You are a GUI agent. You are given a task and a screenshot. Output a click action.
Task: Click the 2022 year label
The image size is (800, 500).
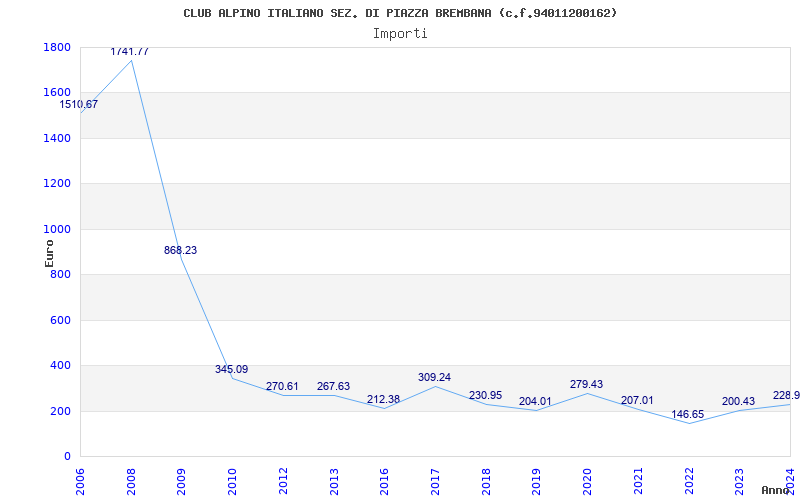[x=689, y=482]
